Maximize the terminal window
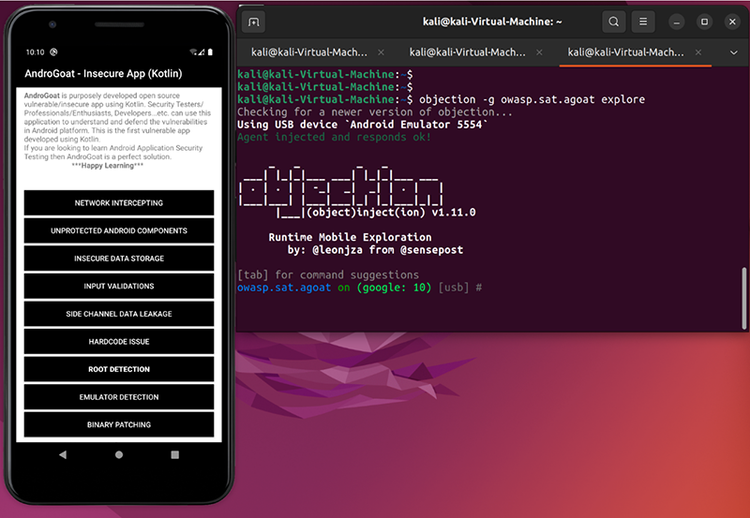The width and height of the screenshot is (750, 518). pyautogui.click(x=705, y=22)
